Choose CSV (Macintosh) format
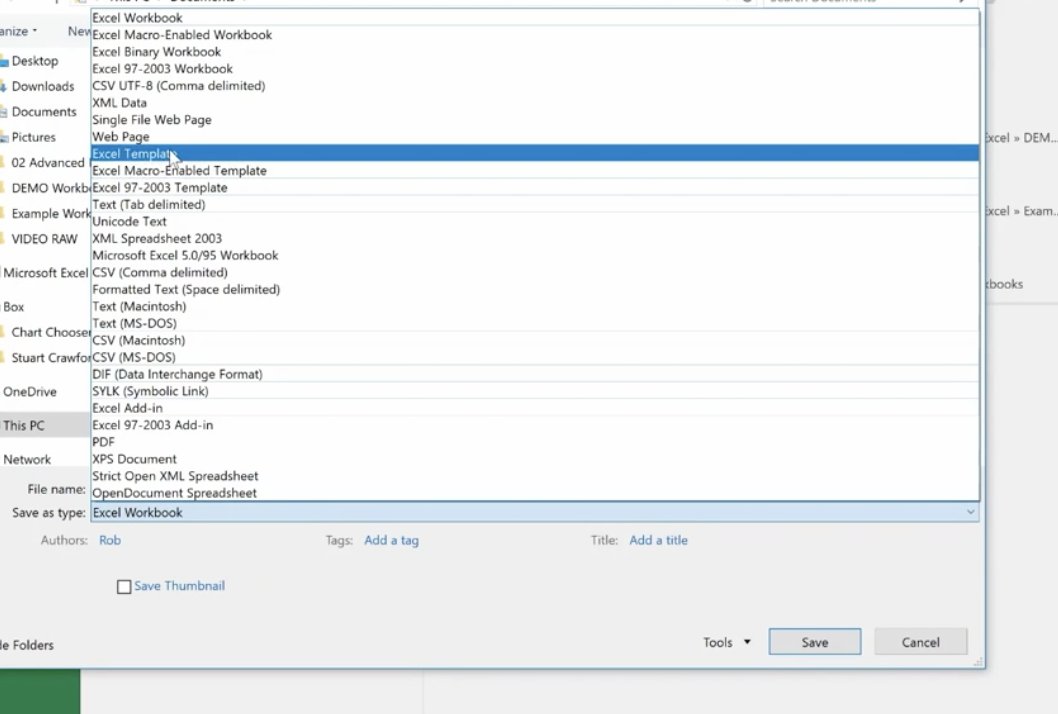1058x714 pixels. point(535,340)
